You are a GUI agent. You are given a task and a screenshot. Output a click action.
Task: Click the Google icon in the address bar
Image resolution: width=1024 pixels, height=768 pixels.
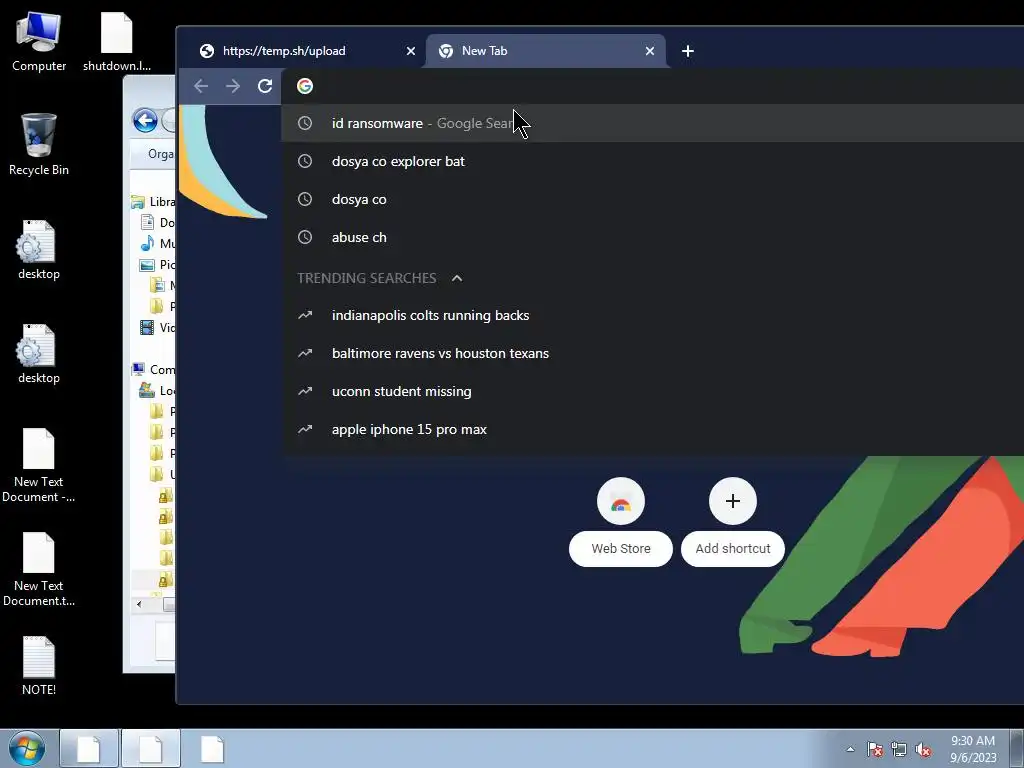pos(305,86)
